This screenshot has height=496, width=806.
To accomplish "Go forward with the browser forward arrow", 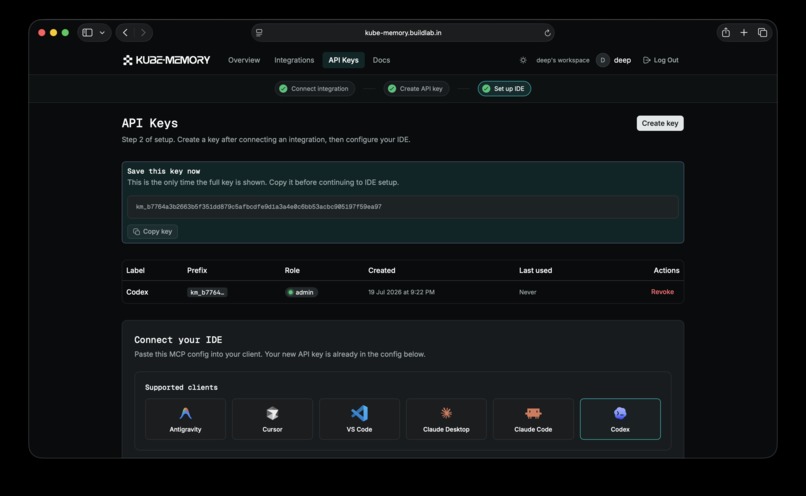I will 143,32.
